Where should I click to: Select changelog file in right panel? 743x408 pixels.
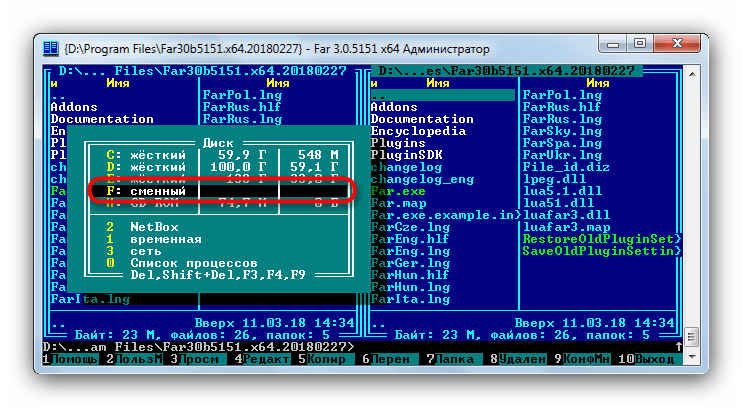click(x=406, y=167)
